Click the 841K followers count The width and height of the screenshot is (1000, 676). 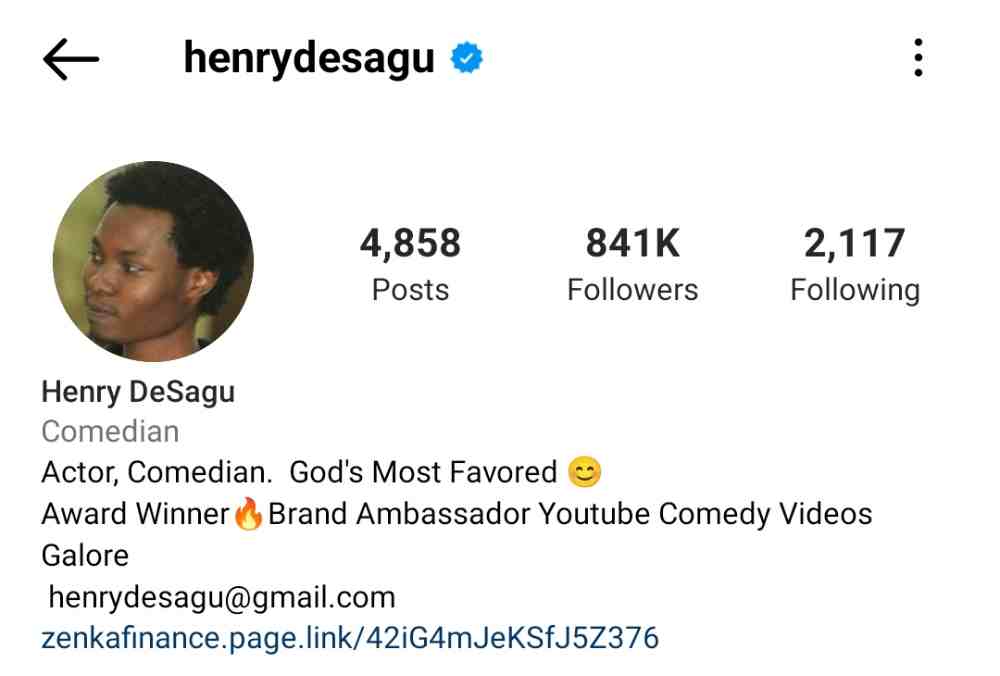pyautogui.click(x=633, y=243)
